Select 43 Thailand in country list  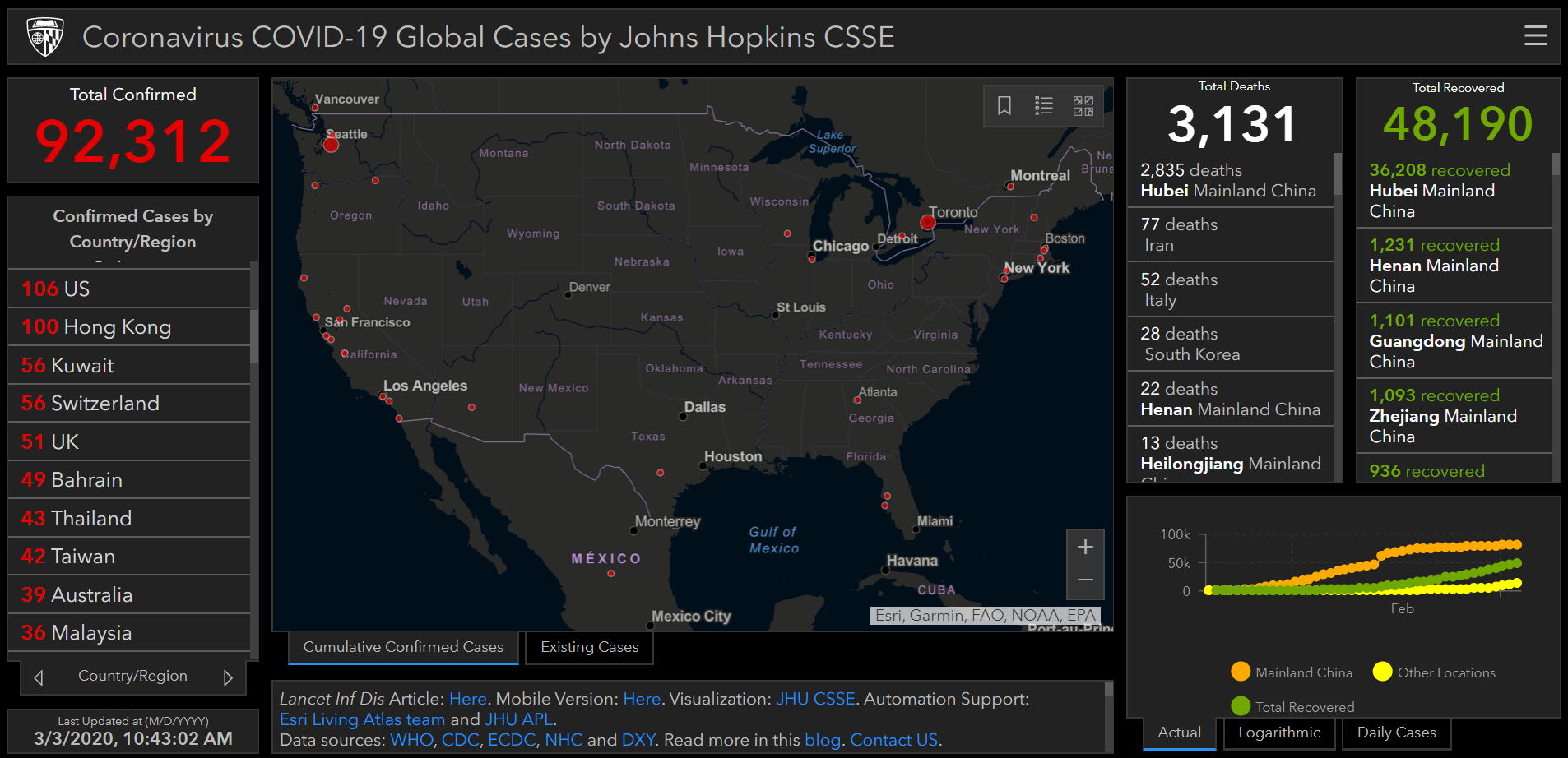pos(129,518)
